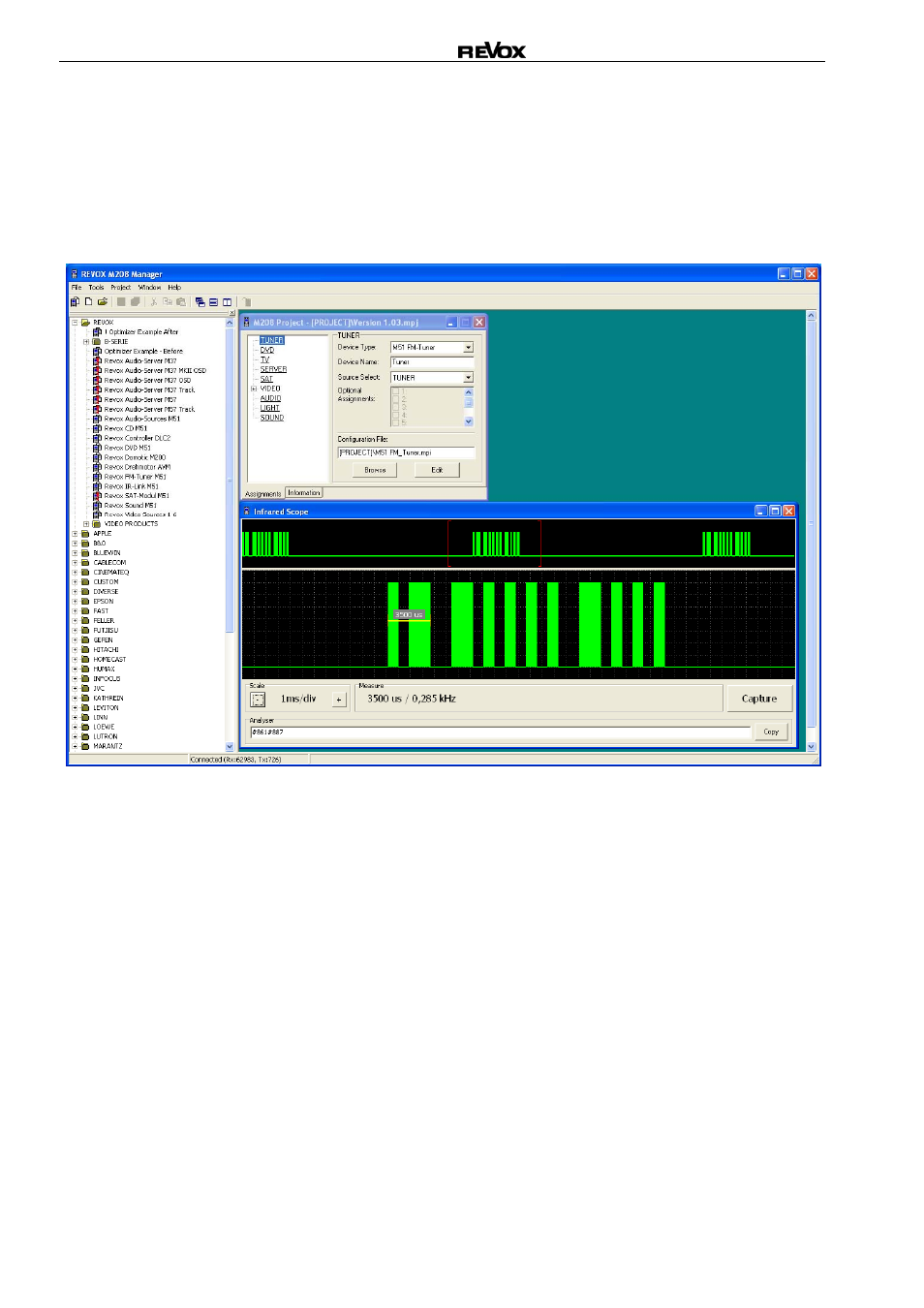The height and width of the screenshot is (1308, 924).
Task: Click the Device Name input field
Action: [x=432, y=362]
